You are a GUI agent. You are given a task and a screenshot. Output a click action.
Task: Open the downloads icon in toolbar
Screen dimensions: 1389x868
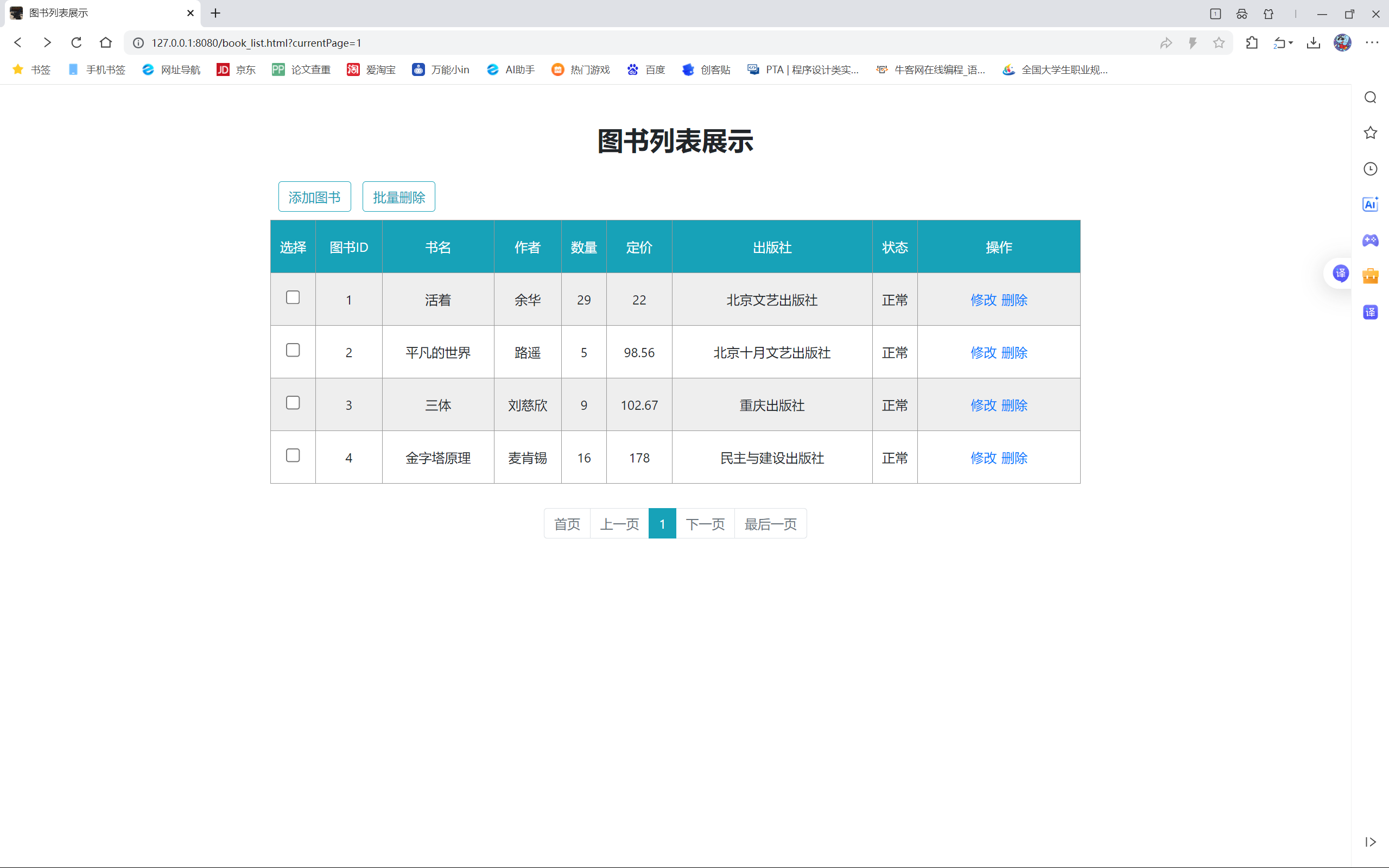tap(1313, 42)
